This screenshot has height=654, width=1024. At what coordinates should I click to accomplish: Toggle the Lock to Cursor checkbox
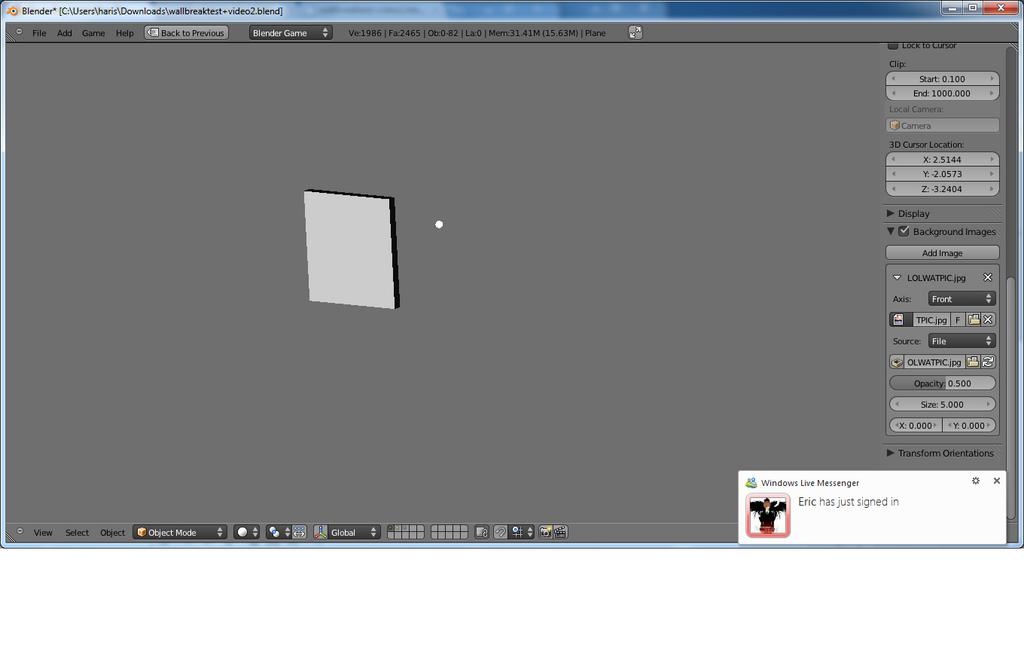893,45
